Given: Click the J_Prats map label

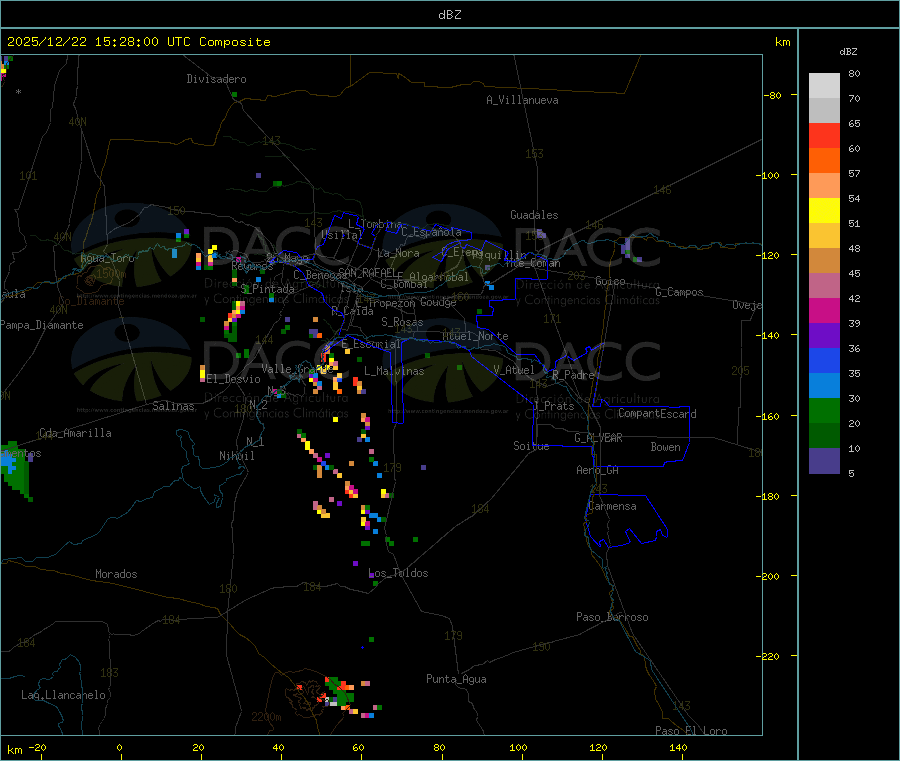Looking at the screenshot, I should click(553, 406).
